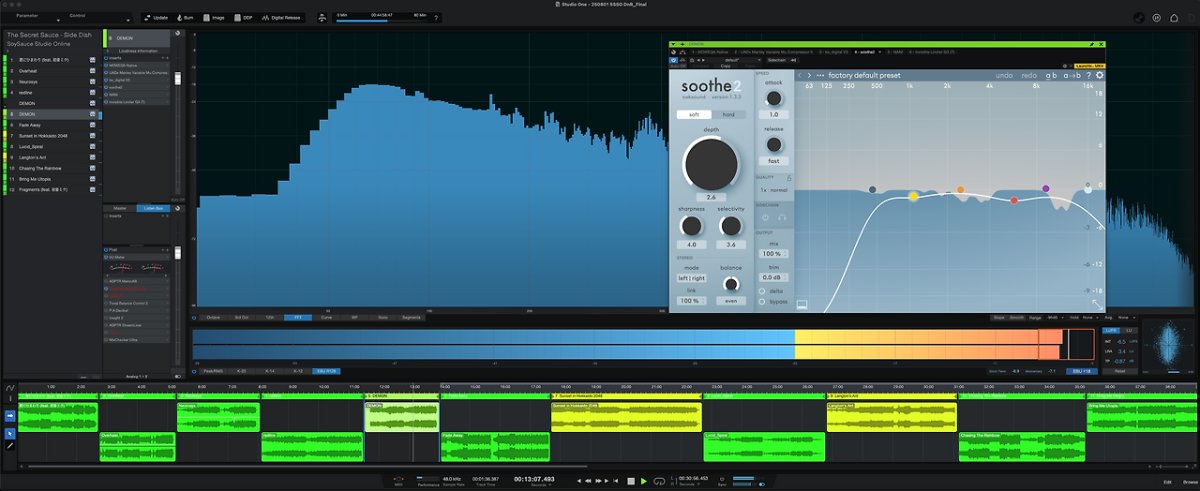
Task: Click the stereo link 100 % value field
Action: (691, 300)
